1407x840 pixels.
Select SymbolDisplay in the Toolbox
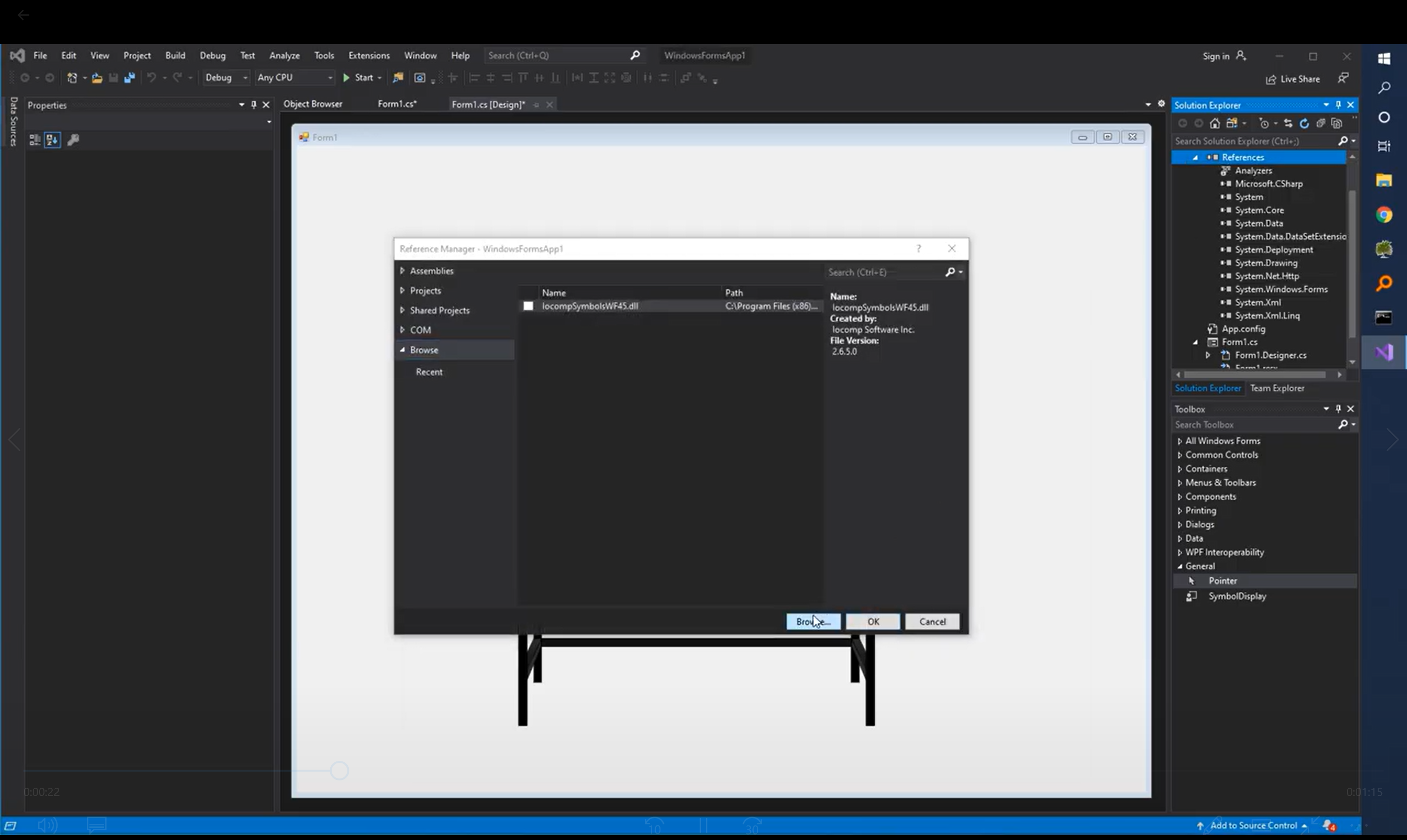pos(1237,596)
